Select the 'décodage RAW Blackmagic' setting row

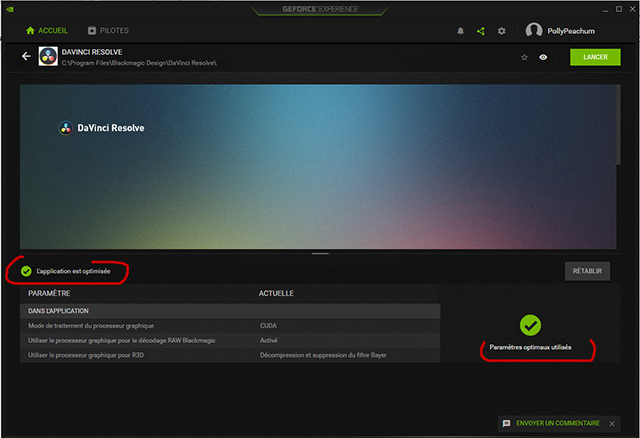(230, 340)
